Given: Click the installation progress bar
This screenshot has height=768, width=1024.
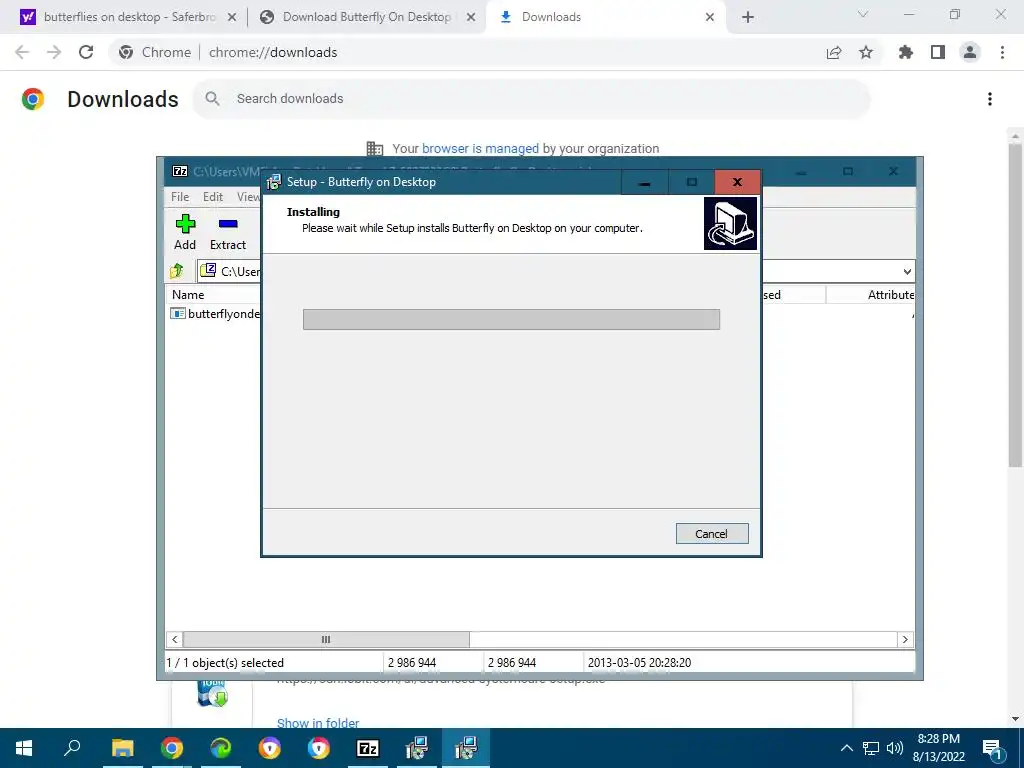Looking at the screenshot, I should 511,319.
